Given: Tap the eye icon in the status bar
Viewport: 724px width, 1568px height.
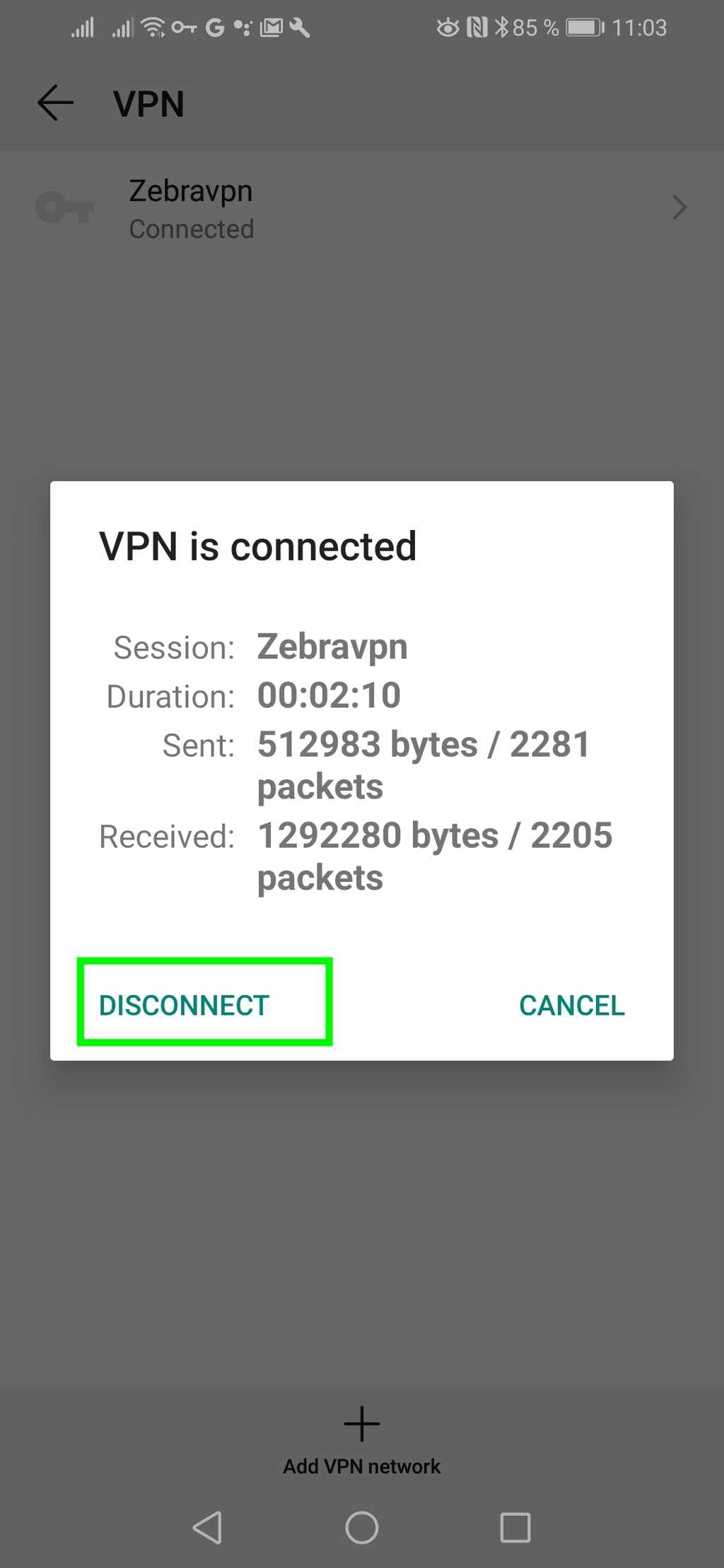Looking at the screenshot, I should click(447, 27).
